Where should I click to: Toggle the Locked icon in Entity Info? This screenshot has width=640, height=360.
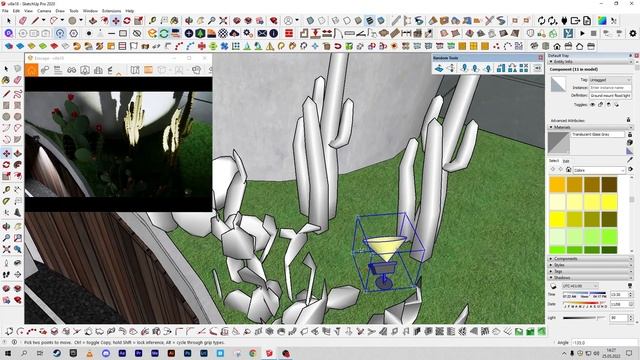600,105
